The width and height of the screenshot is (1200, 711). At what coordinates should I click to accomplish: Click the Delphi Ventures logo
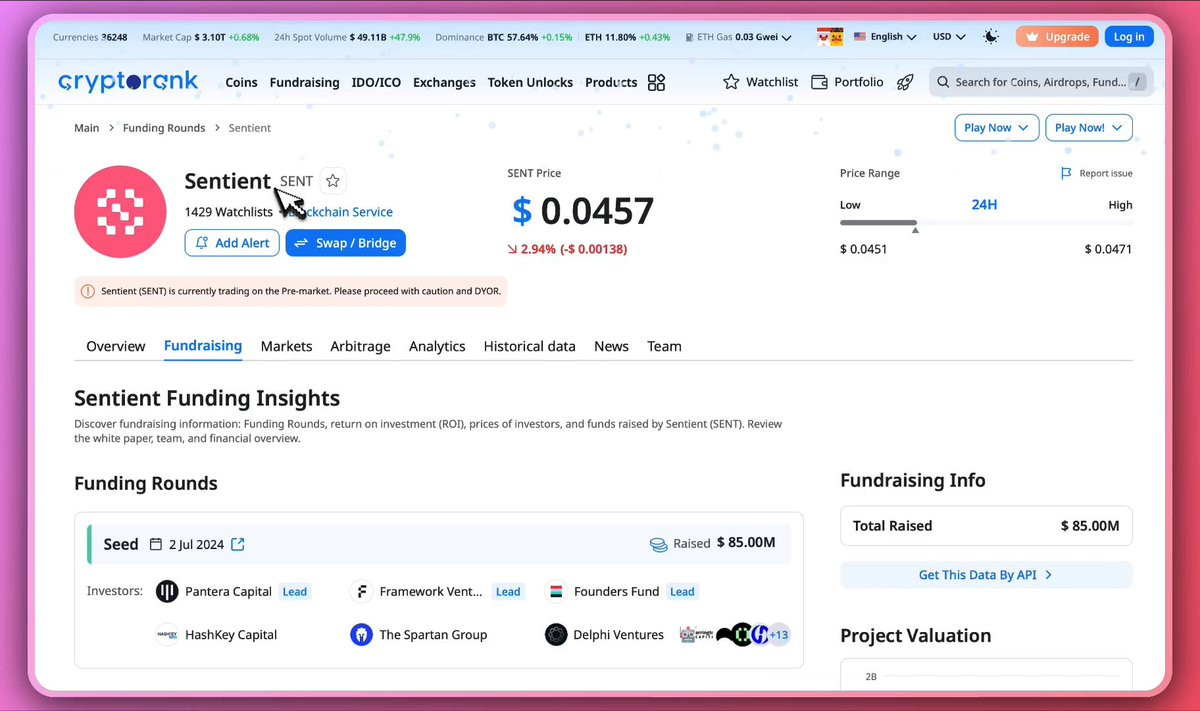click(556, 634)
